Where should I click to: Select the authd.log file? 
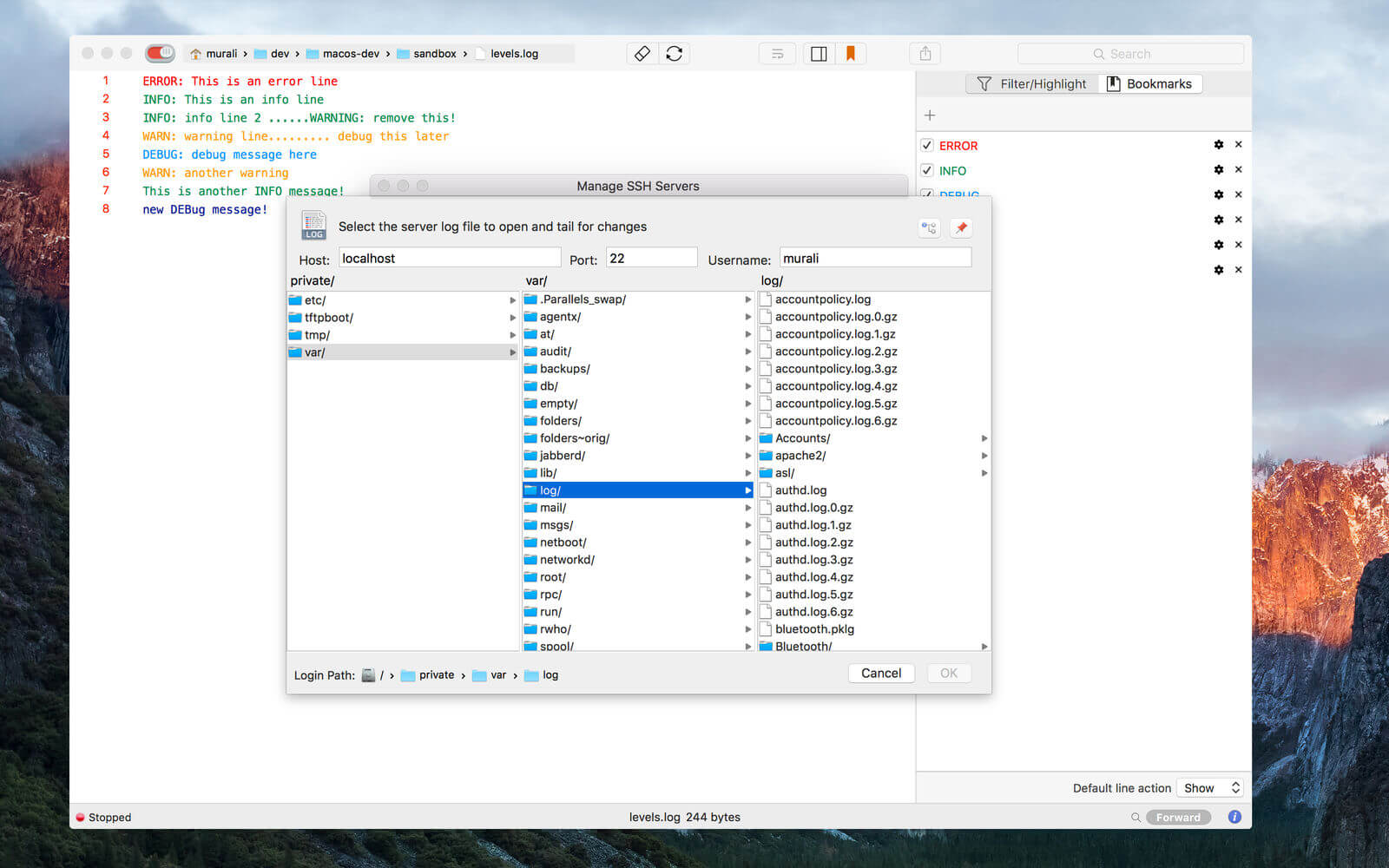coord(873,490)
